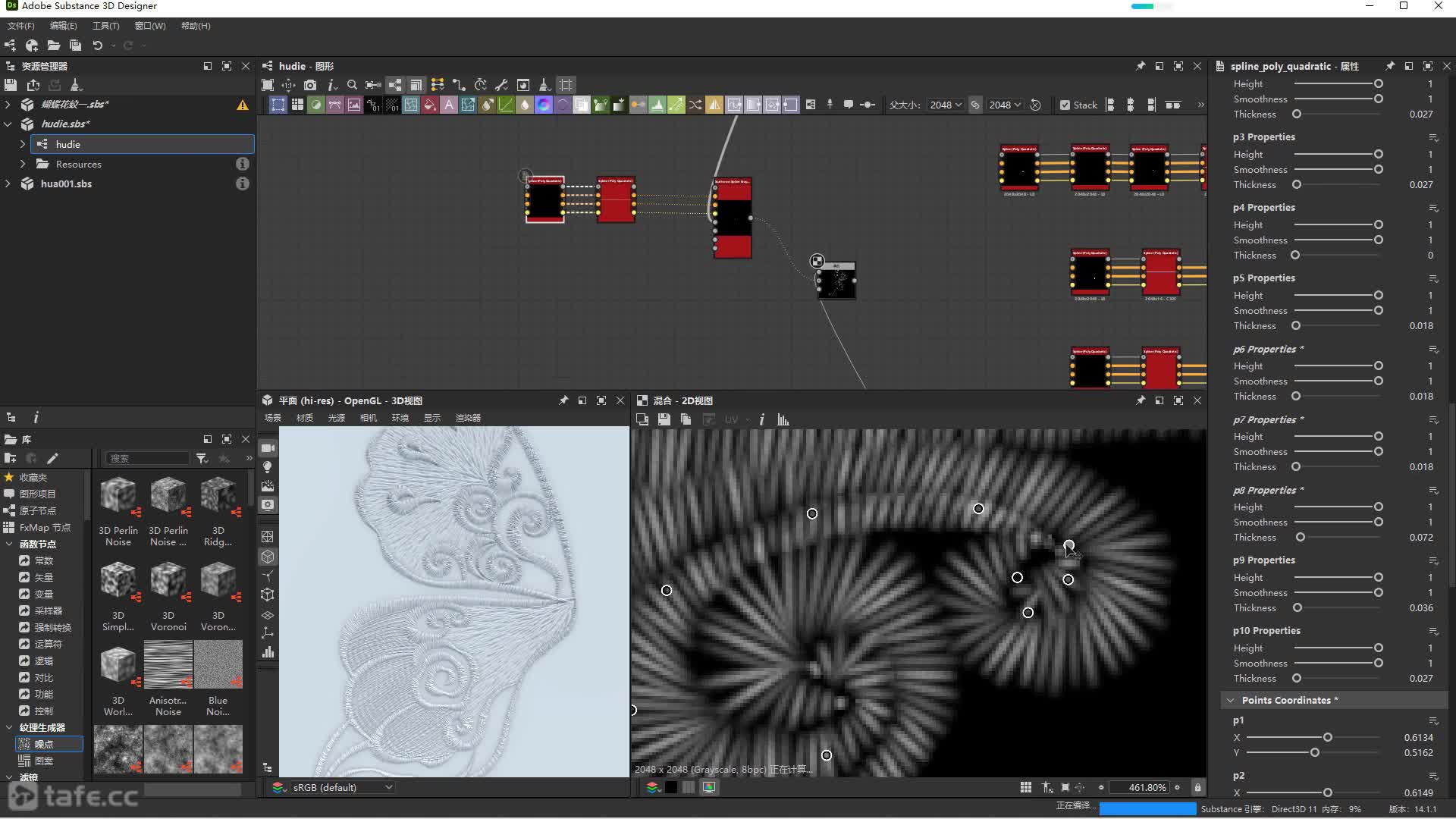Click the magnifier search icon in graph toolbar

pos(352,85)
